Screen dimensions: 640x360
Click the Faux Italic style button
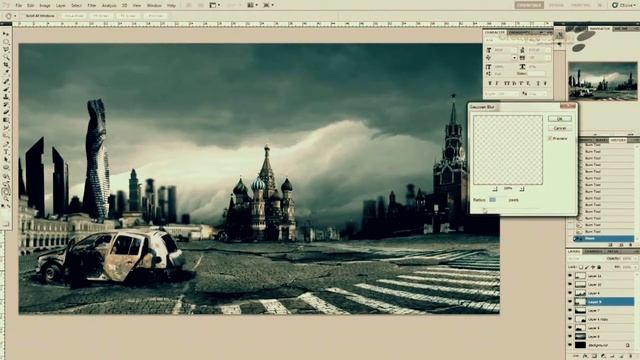(497, 84)
